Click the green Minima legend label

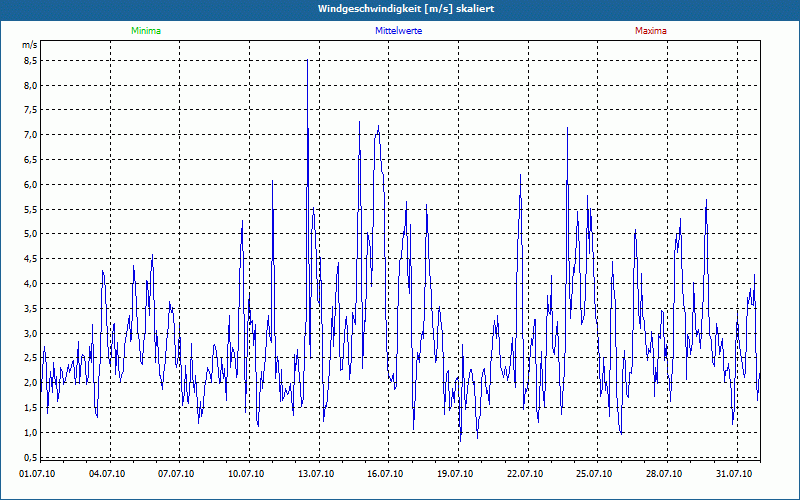click(146, 31)
